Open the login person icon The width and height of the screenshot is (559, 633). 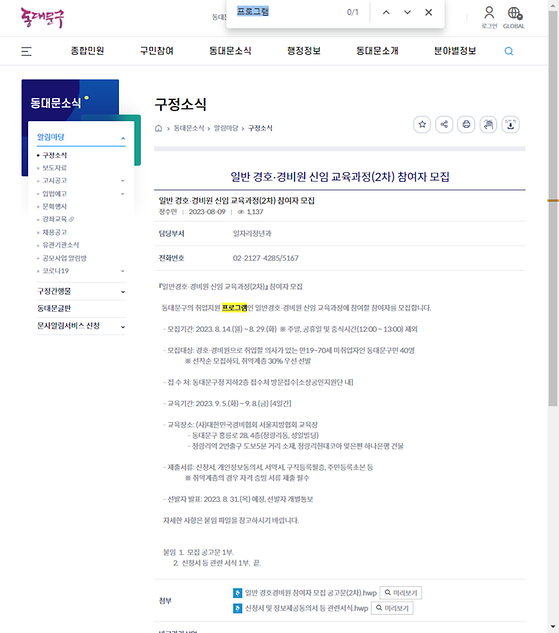tap(489, 13)
